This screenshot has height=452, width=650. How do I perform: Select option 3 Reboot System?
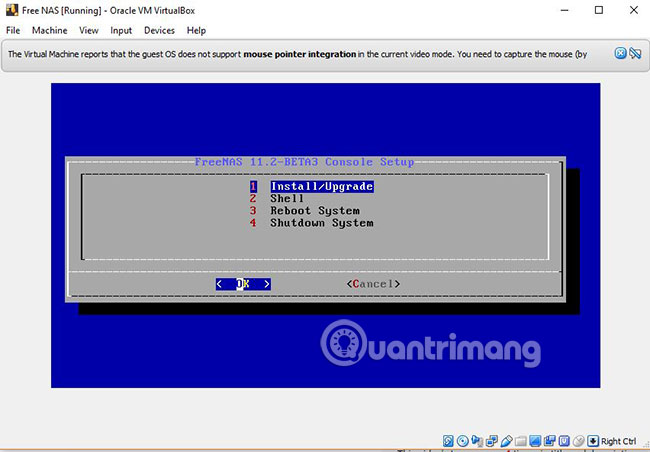tap(305, 211)
